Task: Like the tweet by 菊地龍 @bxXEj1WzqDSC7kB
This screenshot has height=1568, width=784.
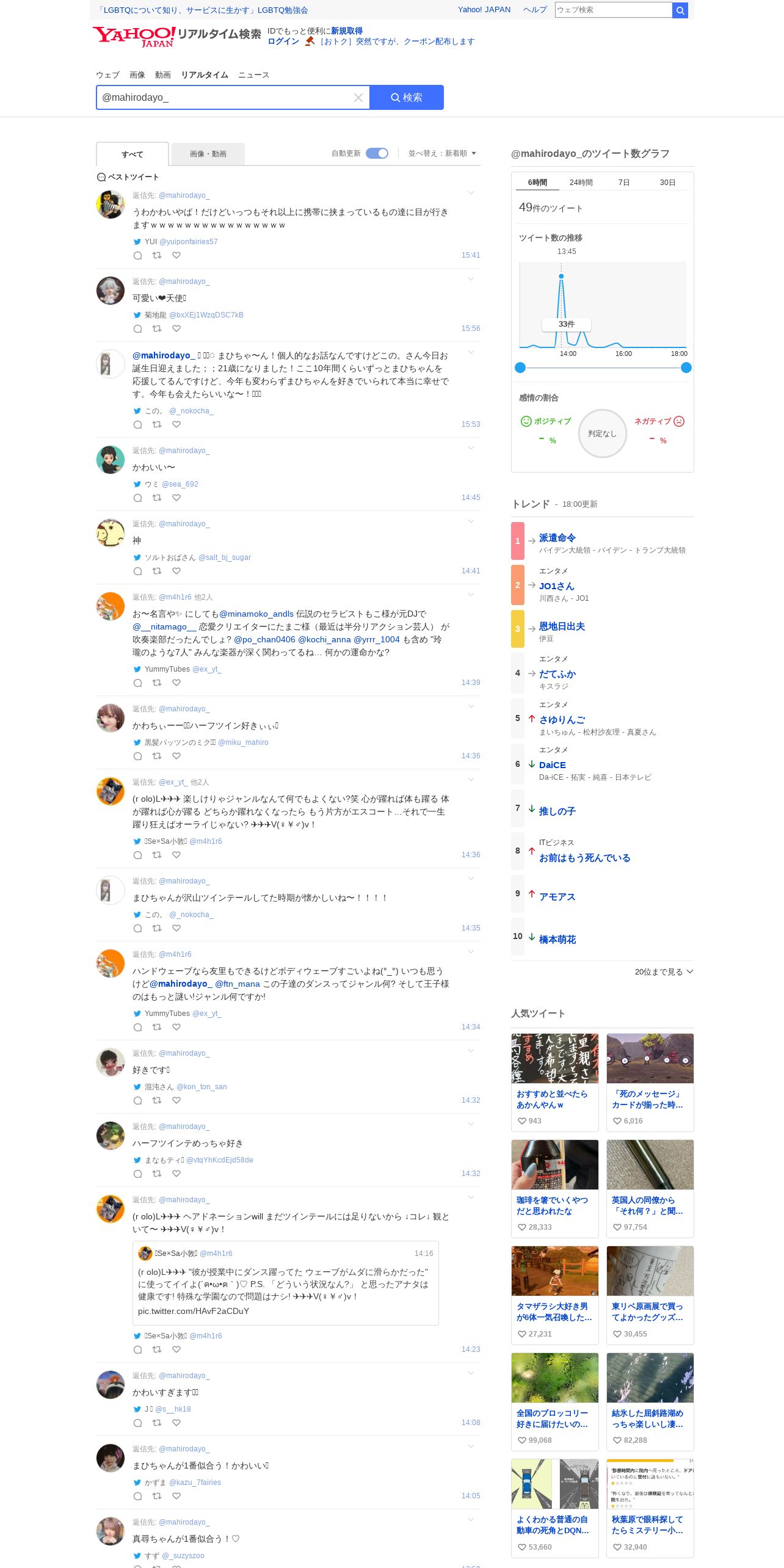Action: (176, 328)
